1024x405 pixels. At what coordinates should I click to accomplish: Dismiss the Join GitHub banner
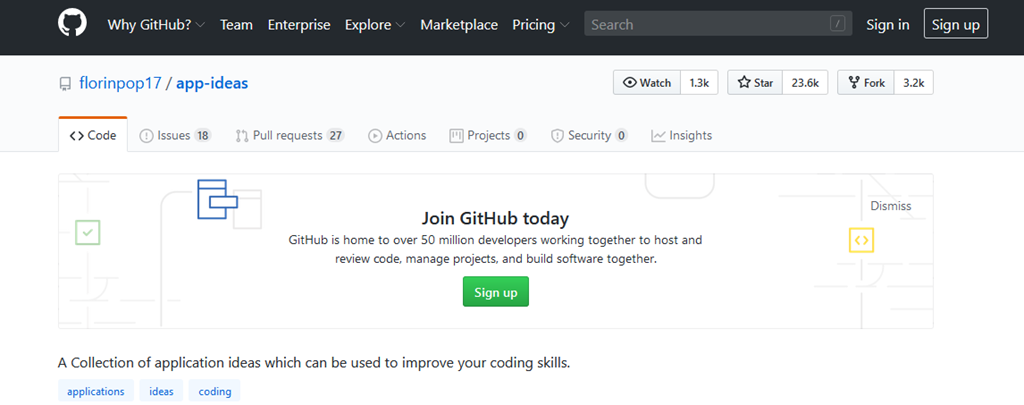[x=890, y=206]
